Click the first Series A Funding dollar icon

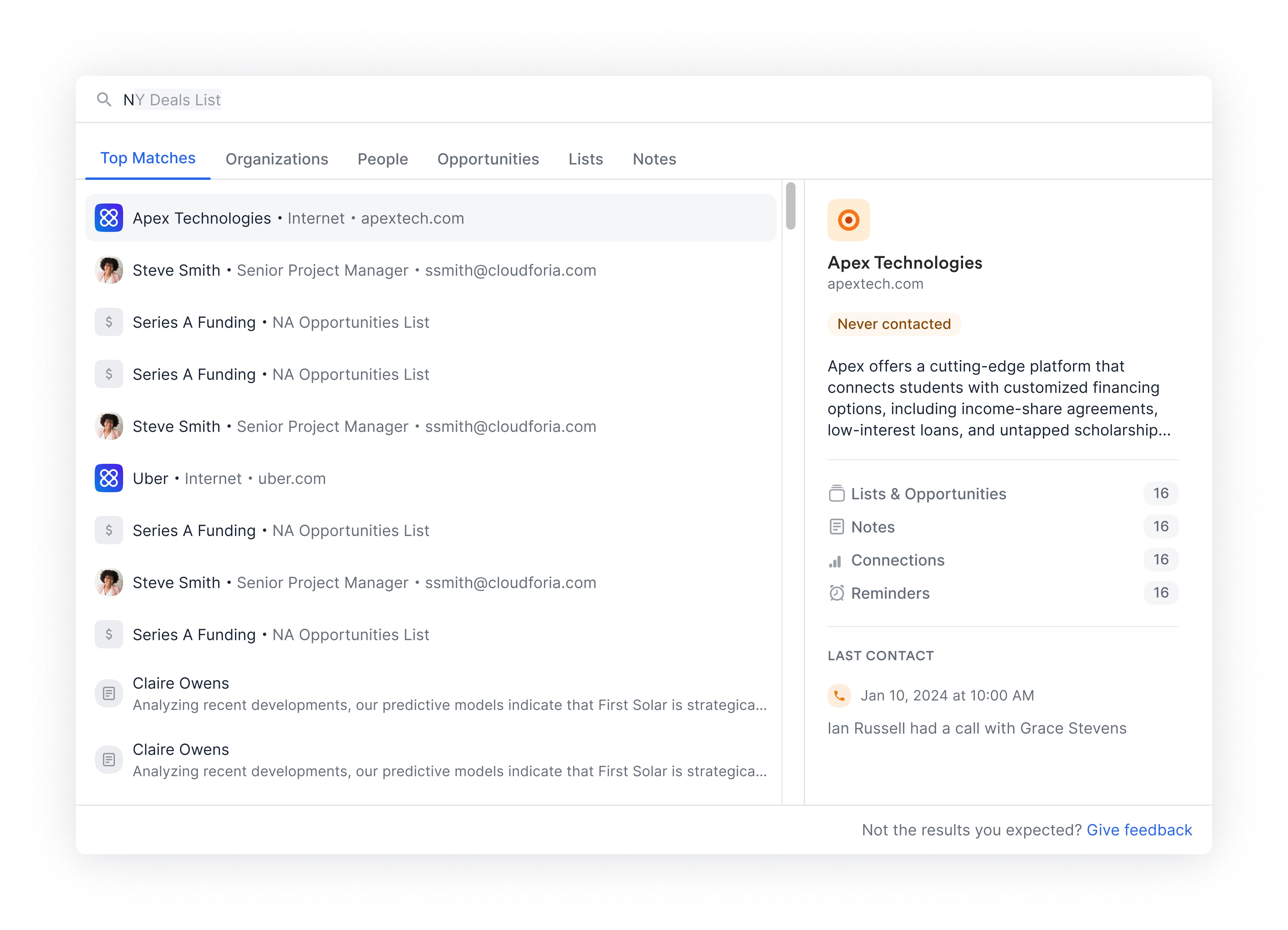pyautogui.click(x=109, y=322)
